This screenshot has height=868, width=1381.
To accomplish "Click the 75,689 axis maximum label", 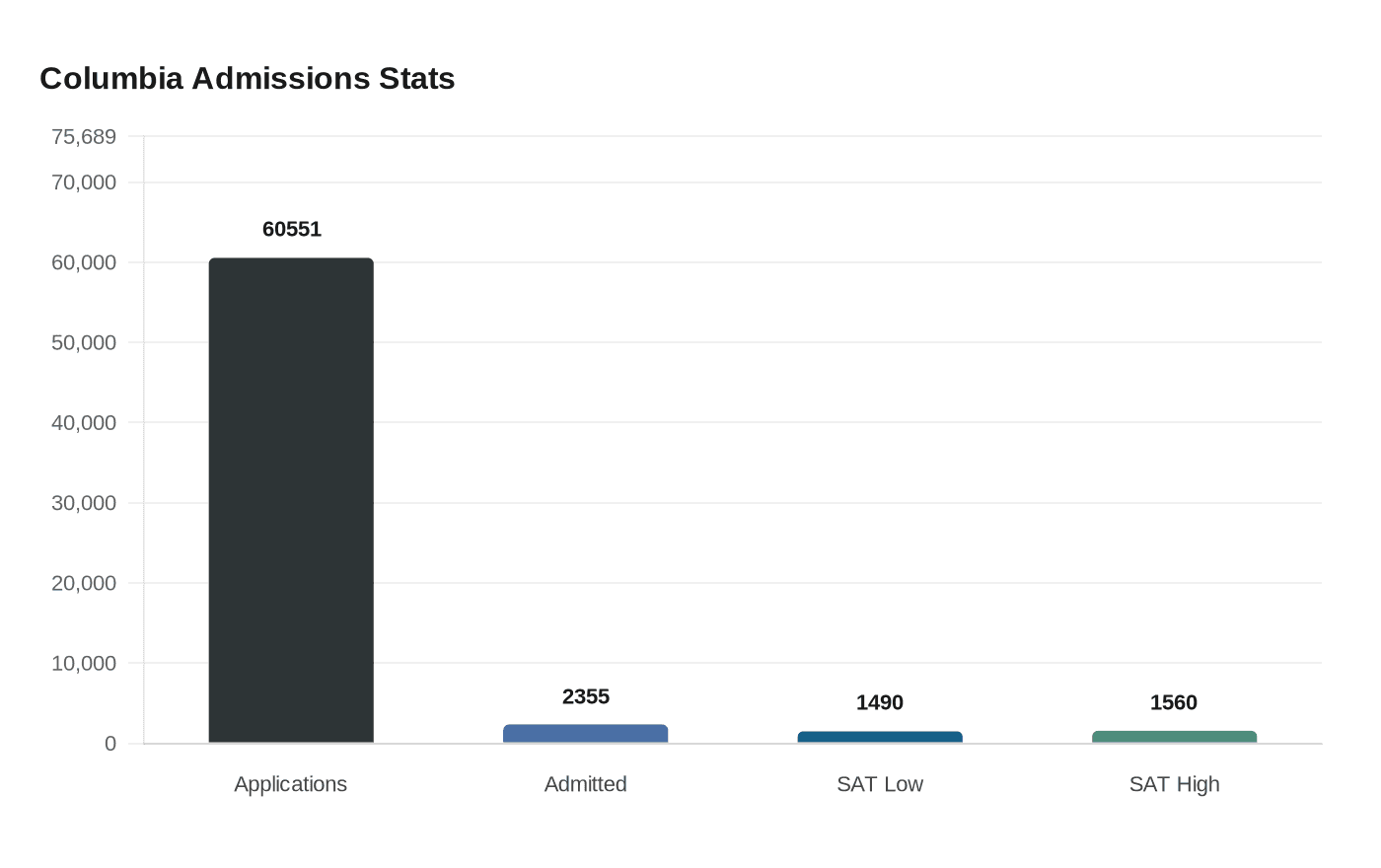I will [84, 137].
